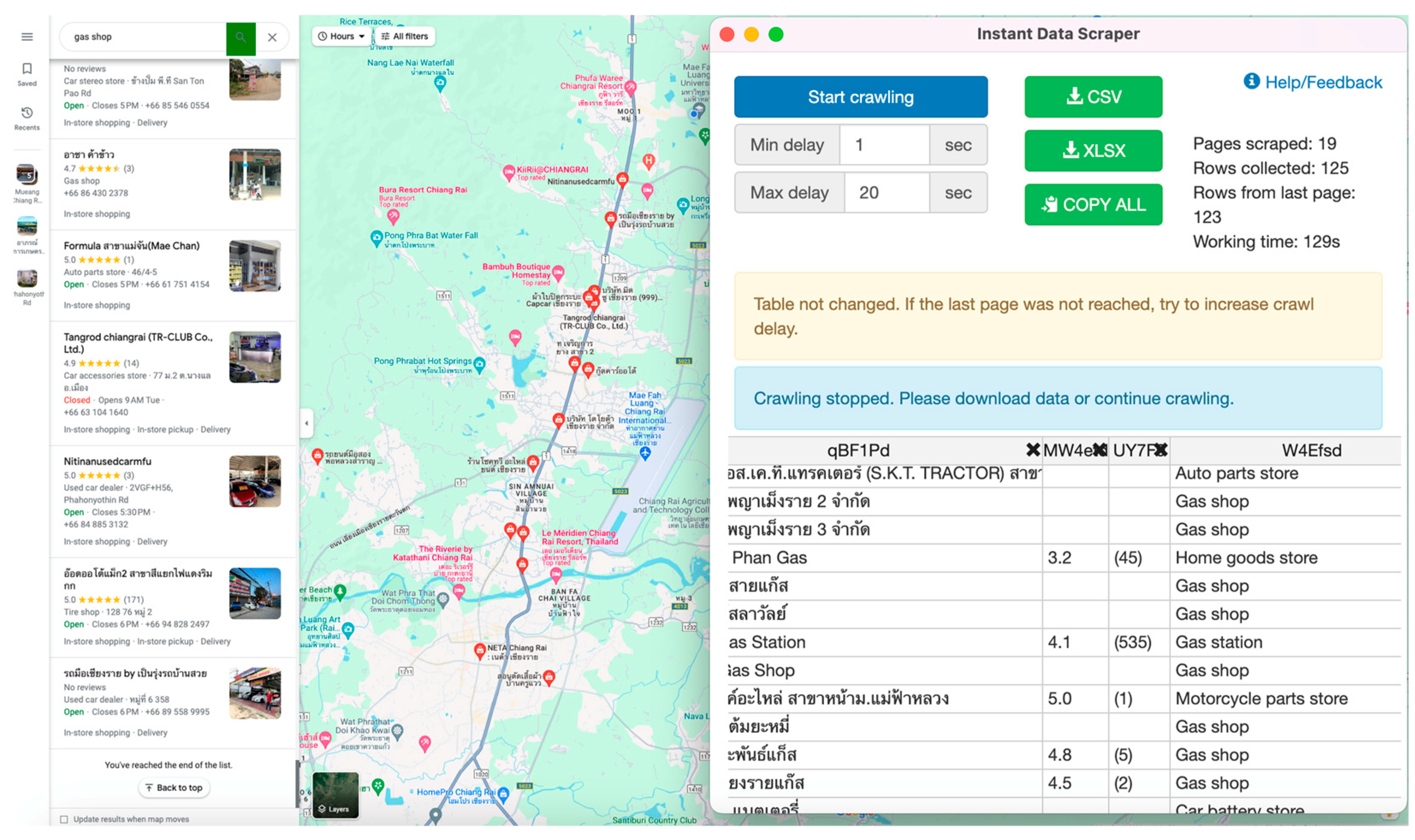Download data as CSV
This screenshot has width=1415, height=840.
click(x=1093, y=97)
